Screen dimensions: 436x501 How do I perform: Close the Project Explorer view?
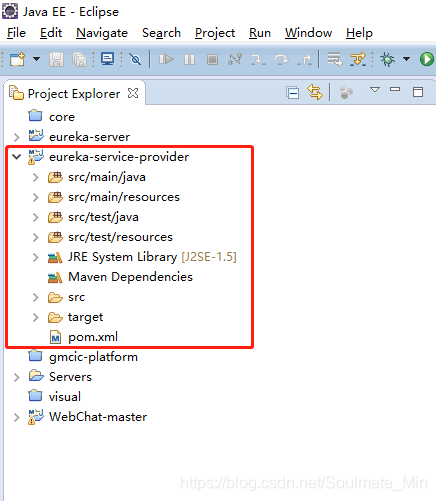(133, 93)
